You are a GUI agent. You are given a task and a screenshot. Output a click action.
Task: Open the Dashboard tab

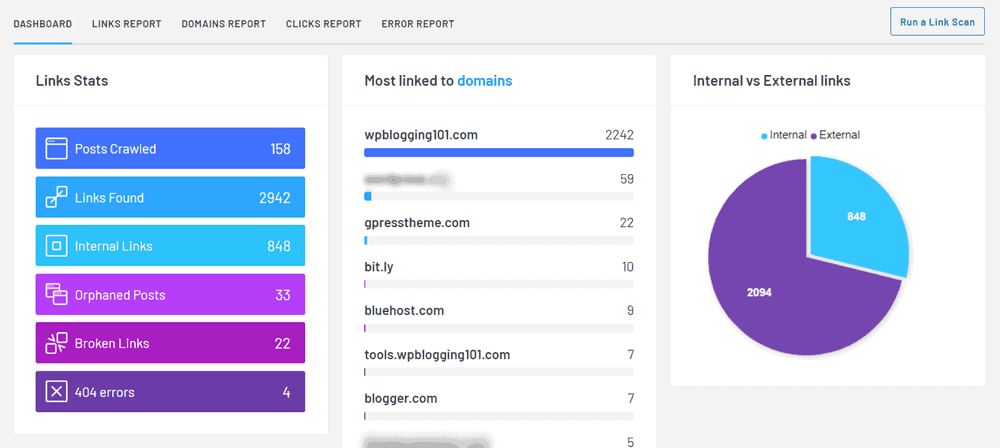pos(43,24)
